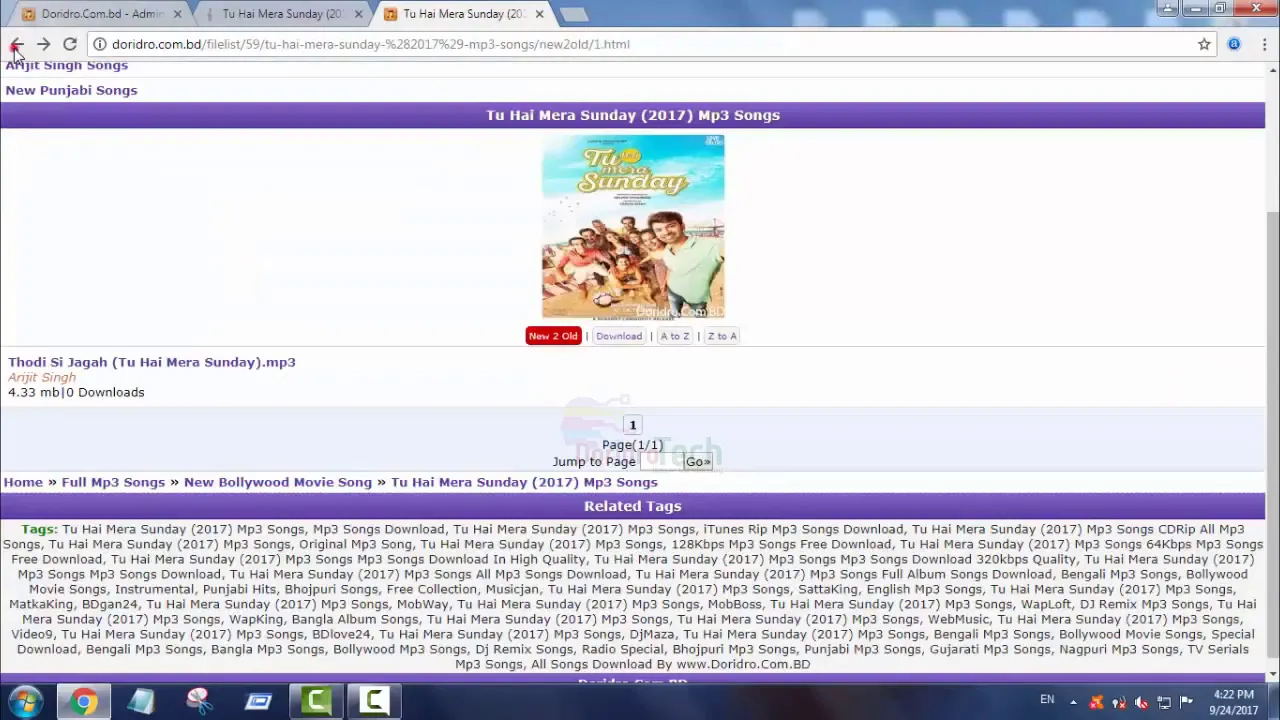This screenshot has width=1280, height=720.
Task: Open a new browser tab
Action: pyautogui.click(x=574, y=14)
